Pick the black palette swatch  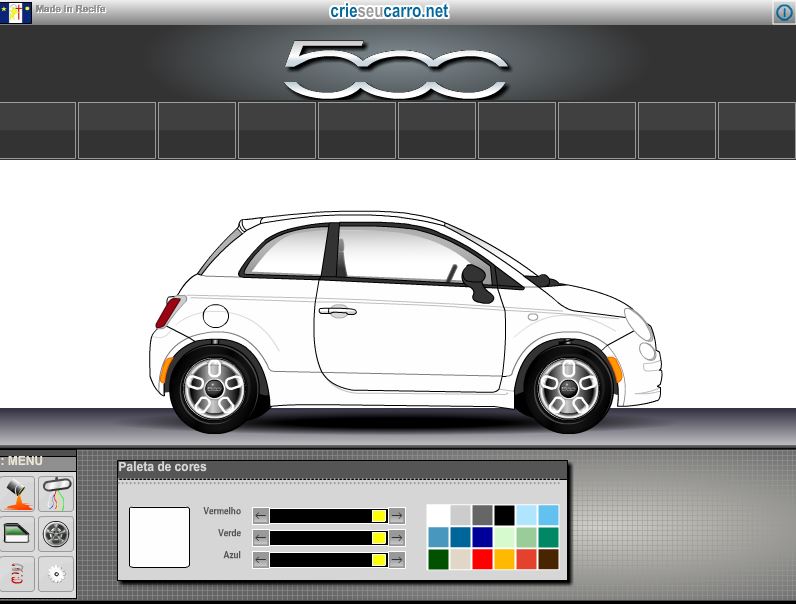tap(505, 515)
